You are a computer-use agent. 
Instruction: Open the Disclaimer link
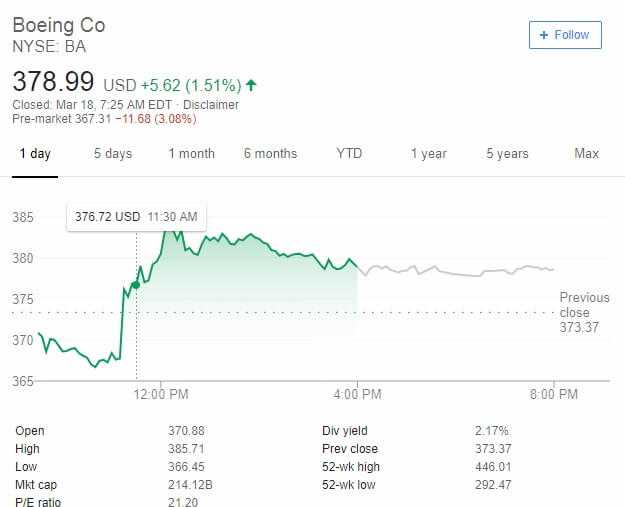click(211, 105)
